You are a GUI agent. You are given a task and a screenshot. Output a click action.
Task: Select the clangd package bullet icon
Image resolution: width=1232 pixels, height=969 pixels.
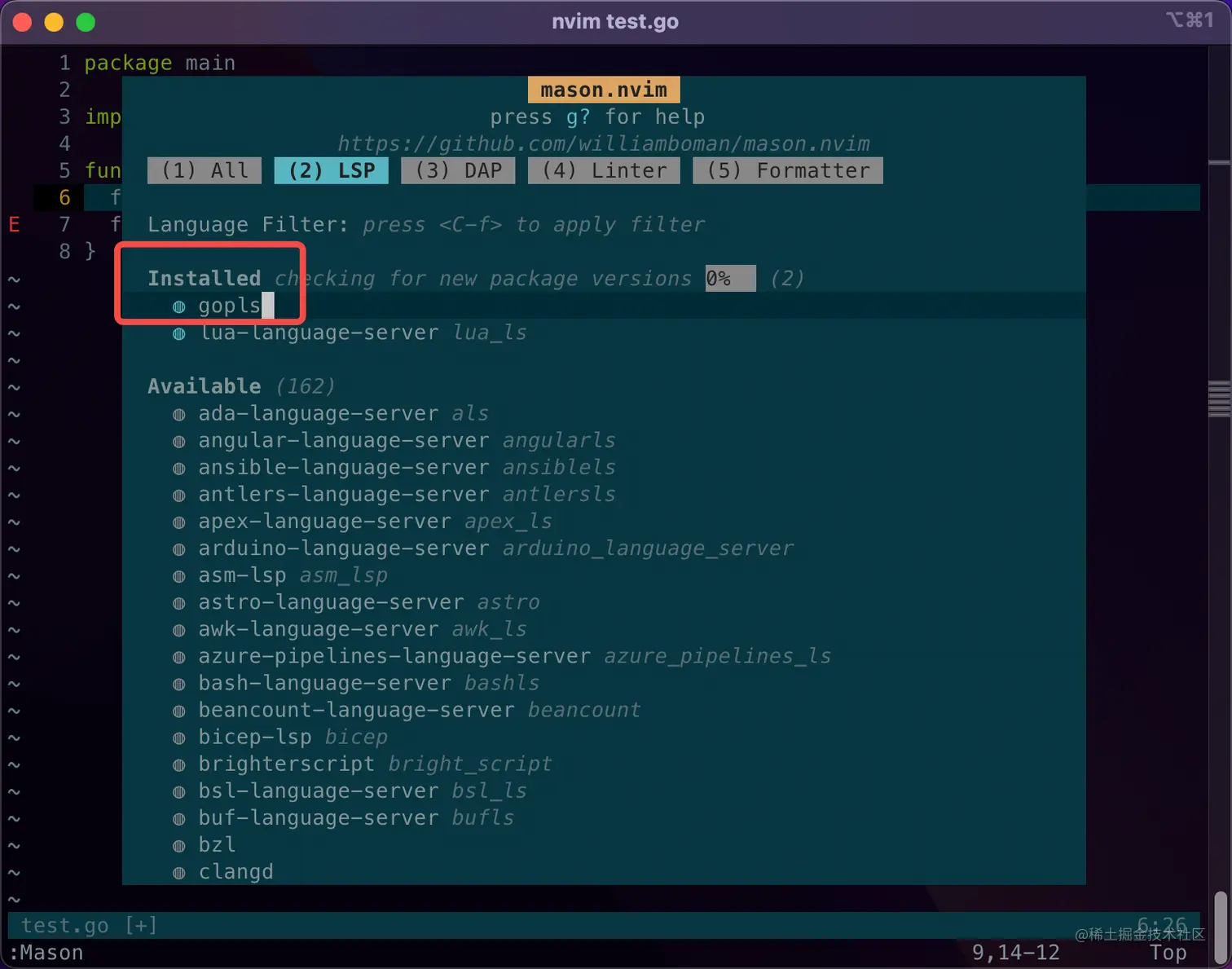point(179,872)
